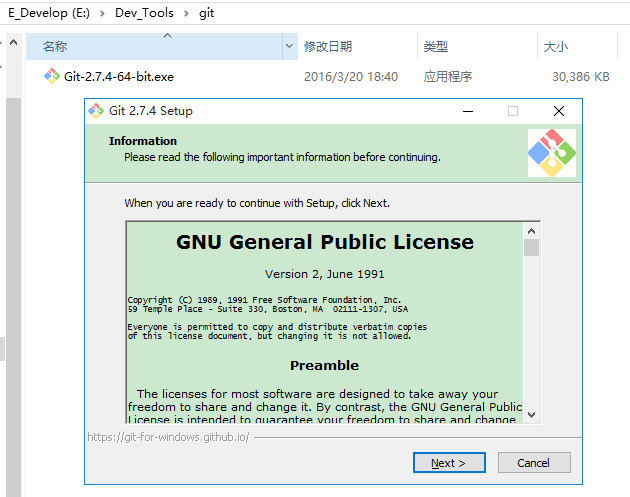The width and height of the screenshot is (630, 497).
Task: Cancel the Git 2.7.4 Setup installer
Action: click(534, 463)
